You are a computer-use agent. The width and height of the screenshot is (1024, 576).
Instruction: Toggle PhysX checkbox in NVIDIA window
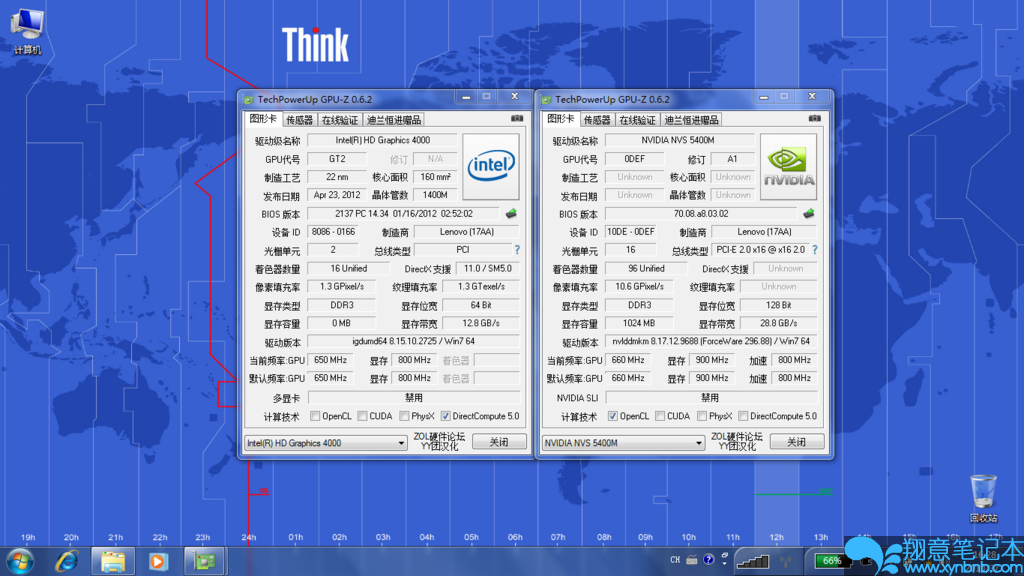(702, 416)
